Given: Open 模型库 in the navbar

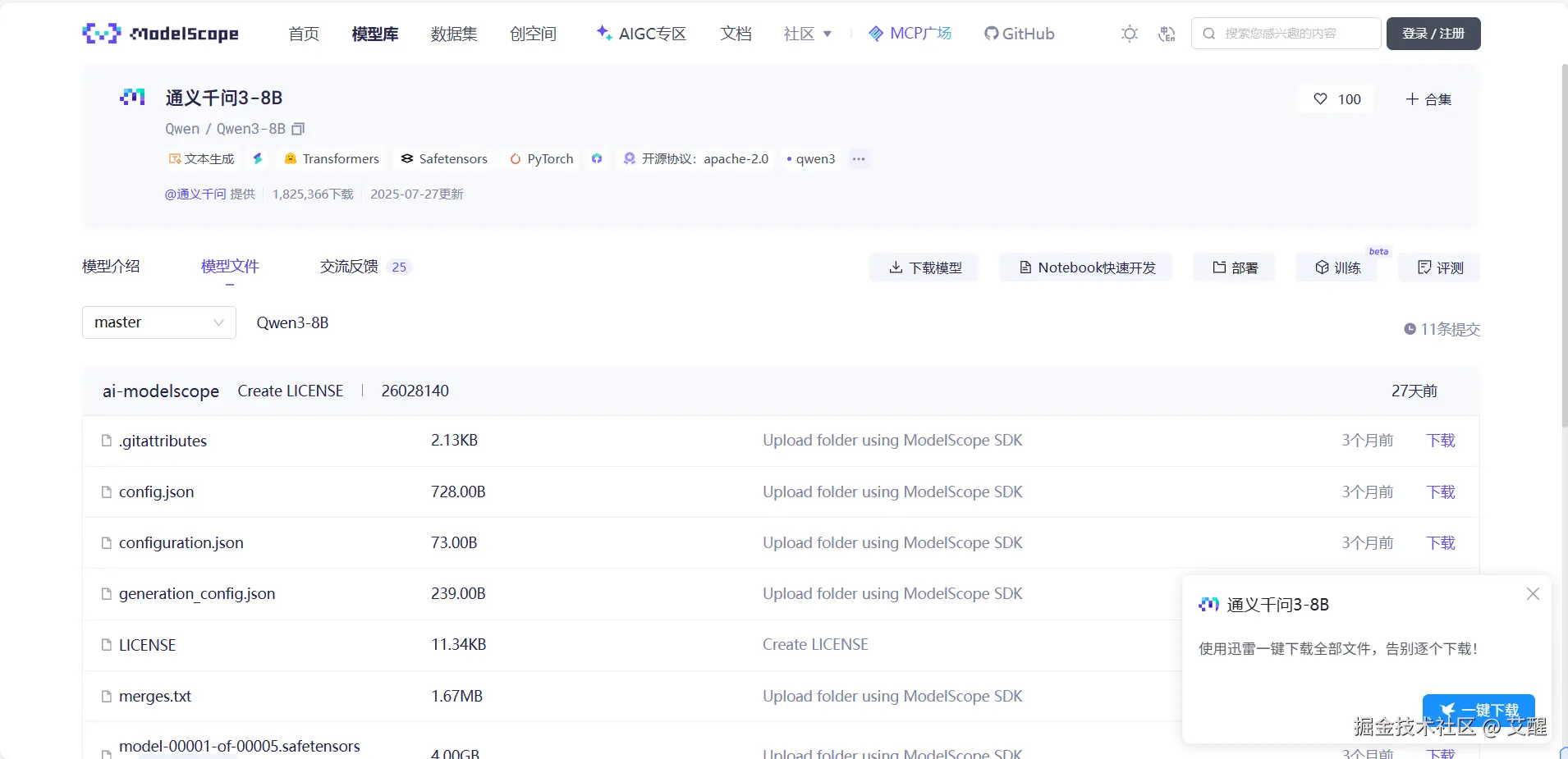Looking at the screenshot, I should click(375, 34).
